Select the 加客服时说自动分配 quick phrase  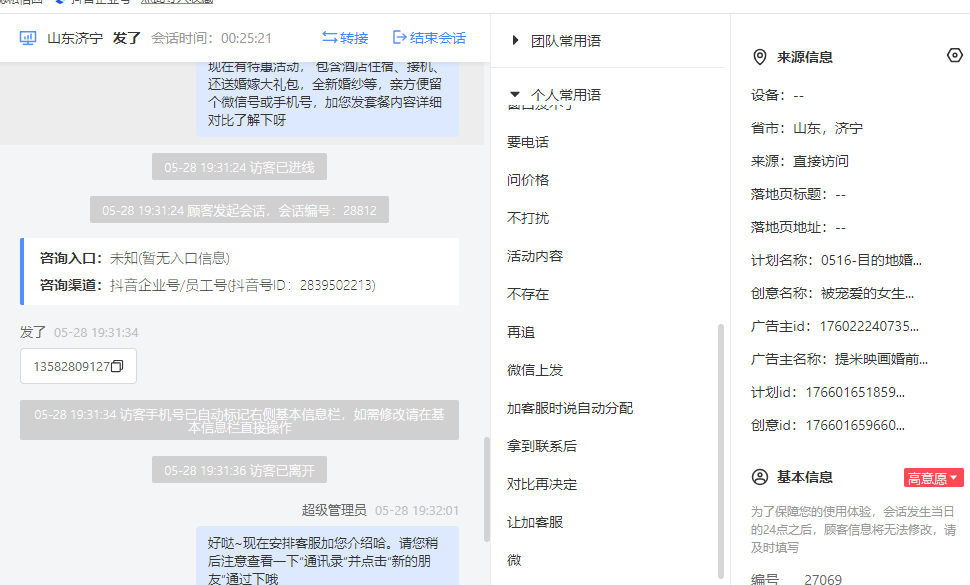(570, 408)
